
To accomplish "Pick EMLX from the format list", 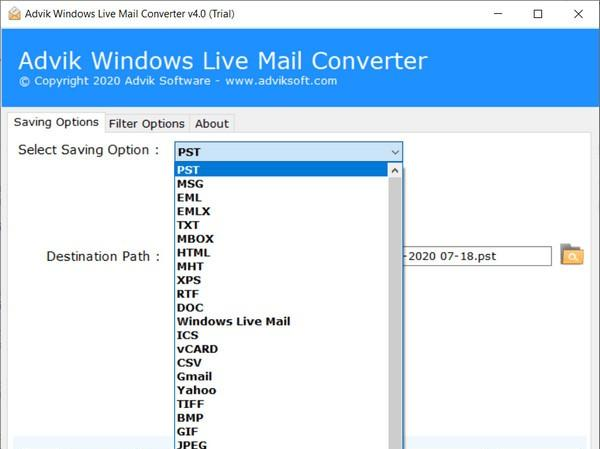I will (x=281, y=211).
